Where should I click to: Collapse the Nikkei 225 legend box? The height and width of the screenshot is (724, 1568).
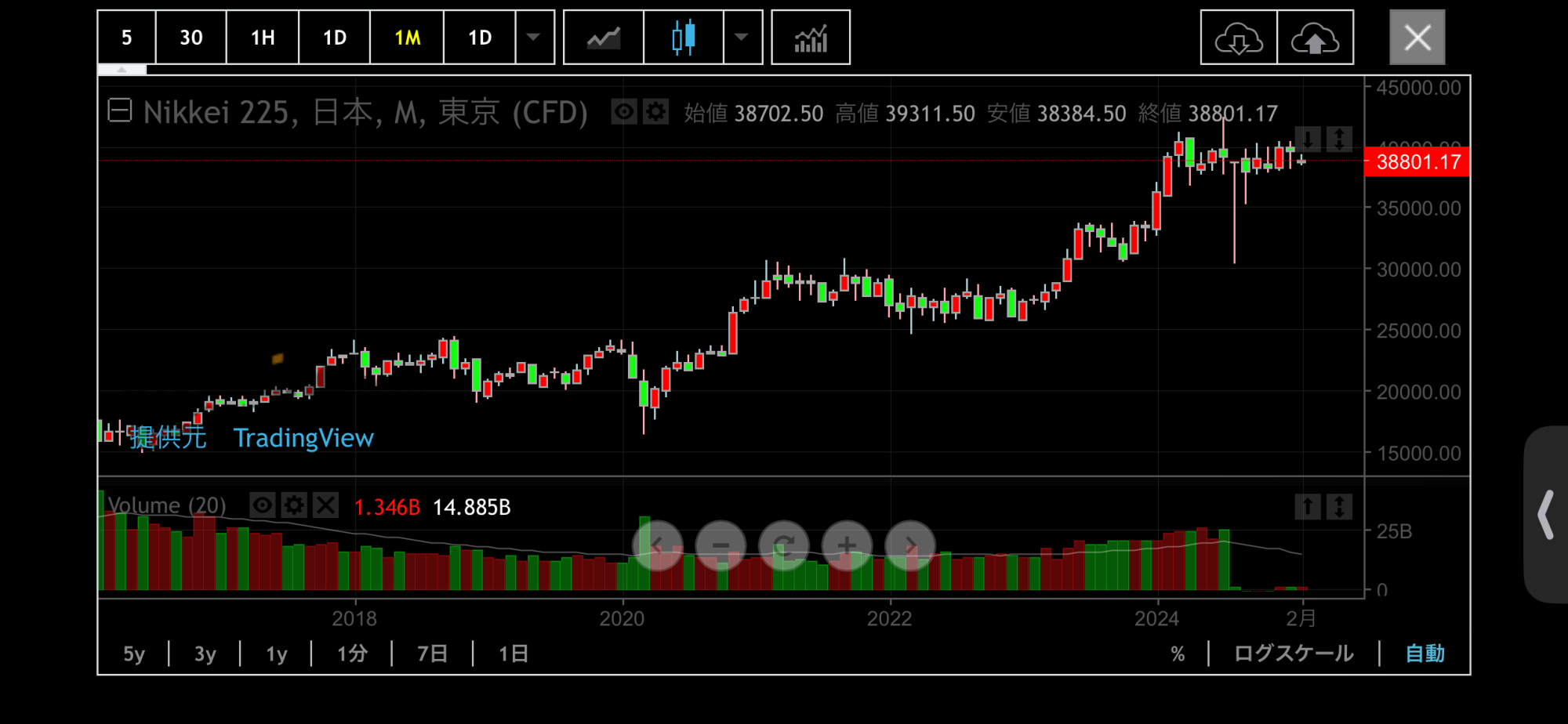(x=120, y=111)
